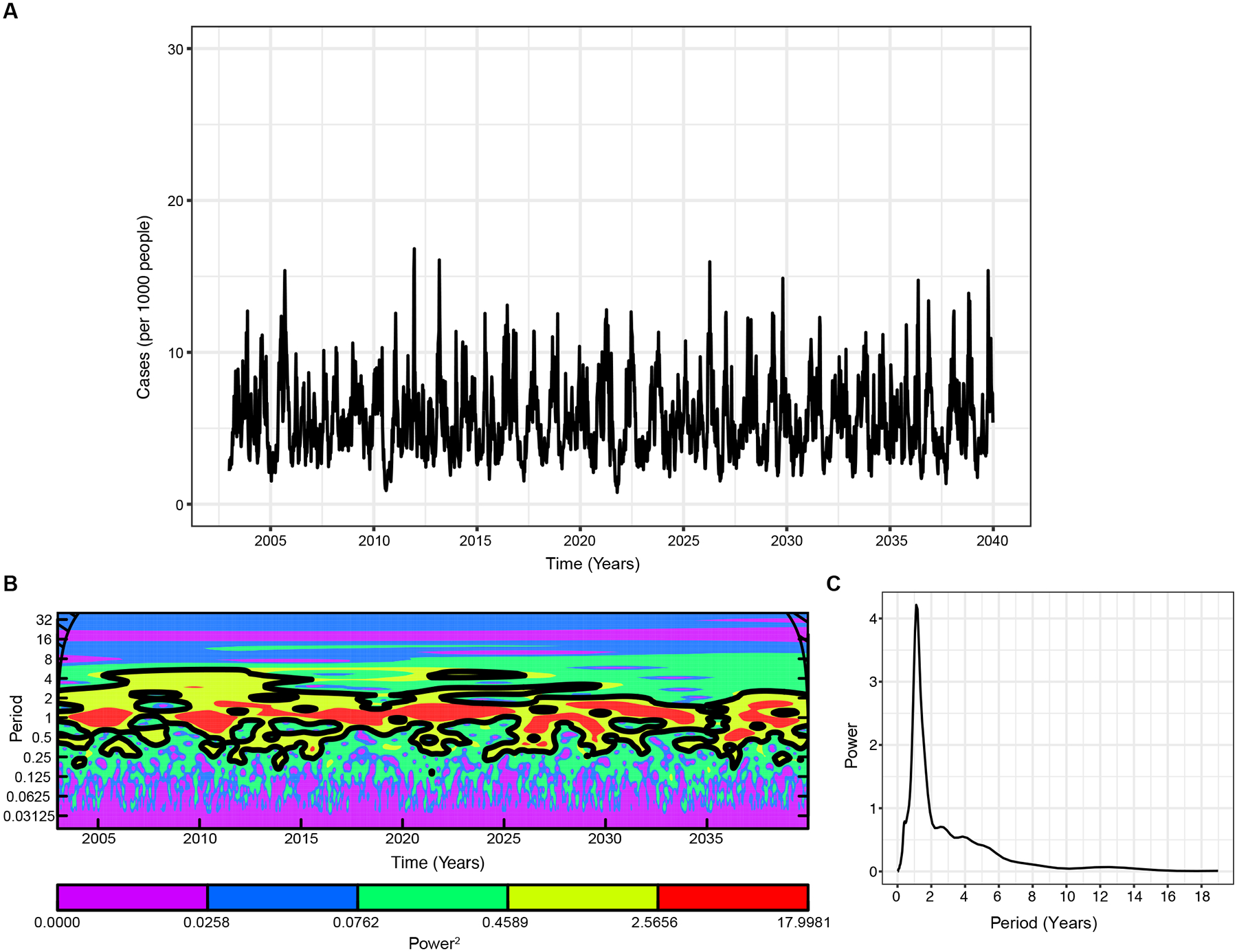Click the 2035 tick label in panel B
This screenshot has width=1237, height=952.
coord(706,839)
